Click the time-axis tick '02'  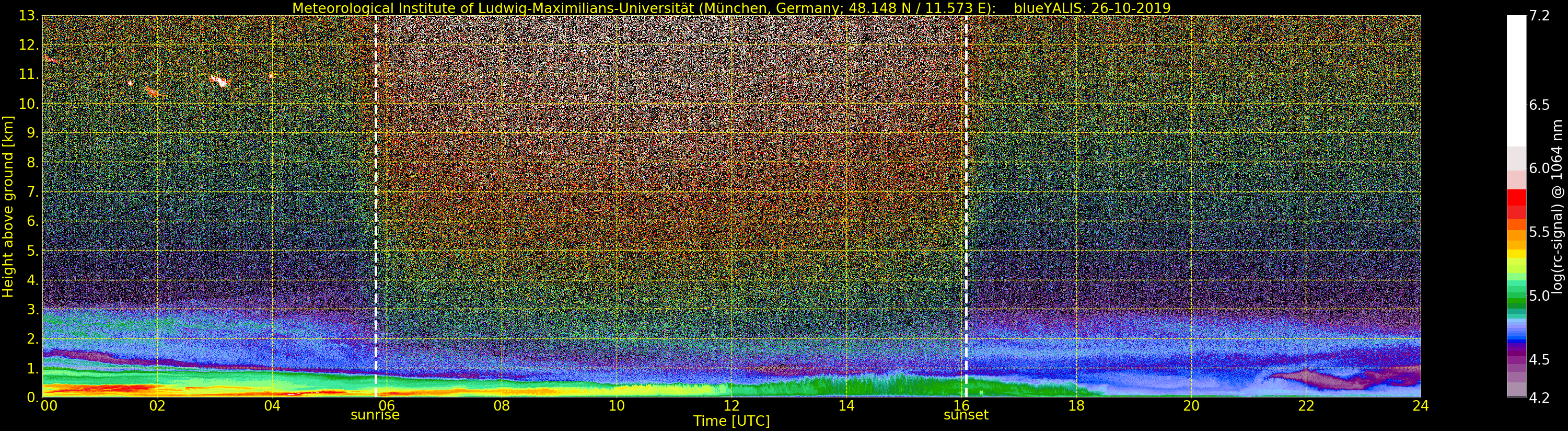click(157, 406)
